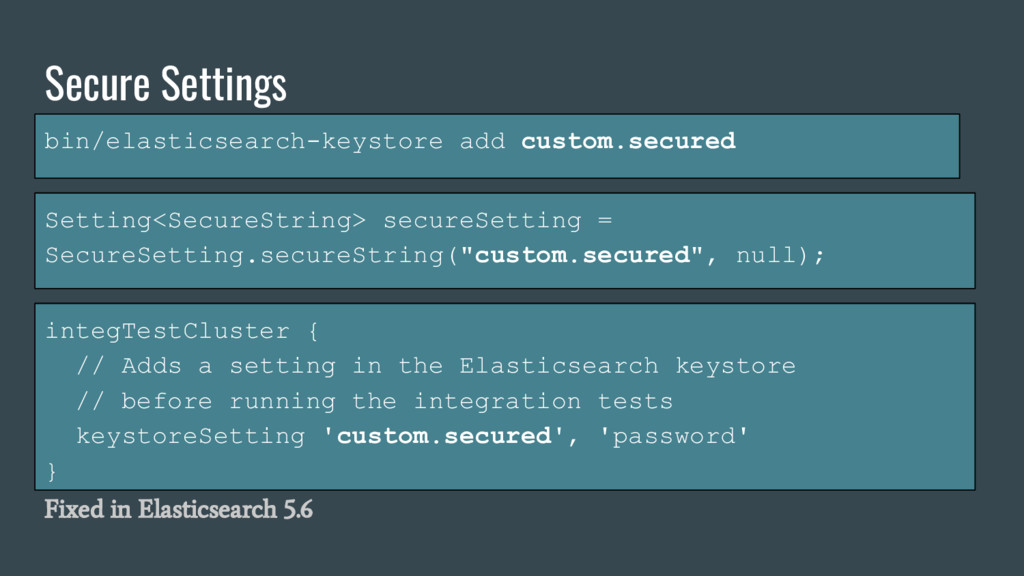Click the closing brace of the integTestCluster block
This screenshot has height=576, width=1024.
click(52, 470)
